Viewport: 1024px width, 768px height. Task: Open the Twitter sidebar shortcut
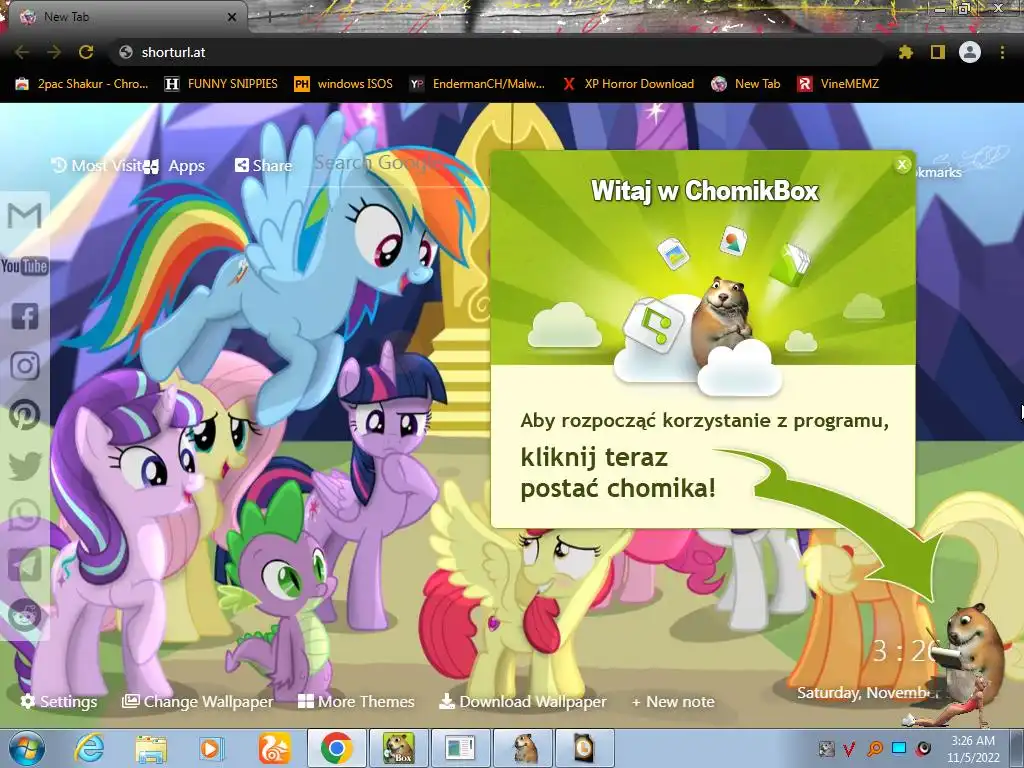[25, 466]
